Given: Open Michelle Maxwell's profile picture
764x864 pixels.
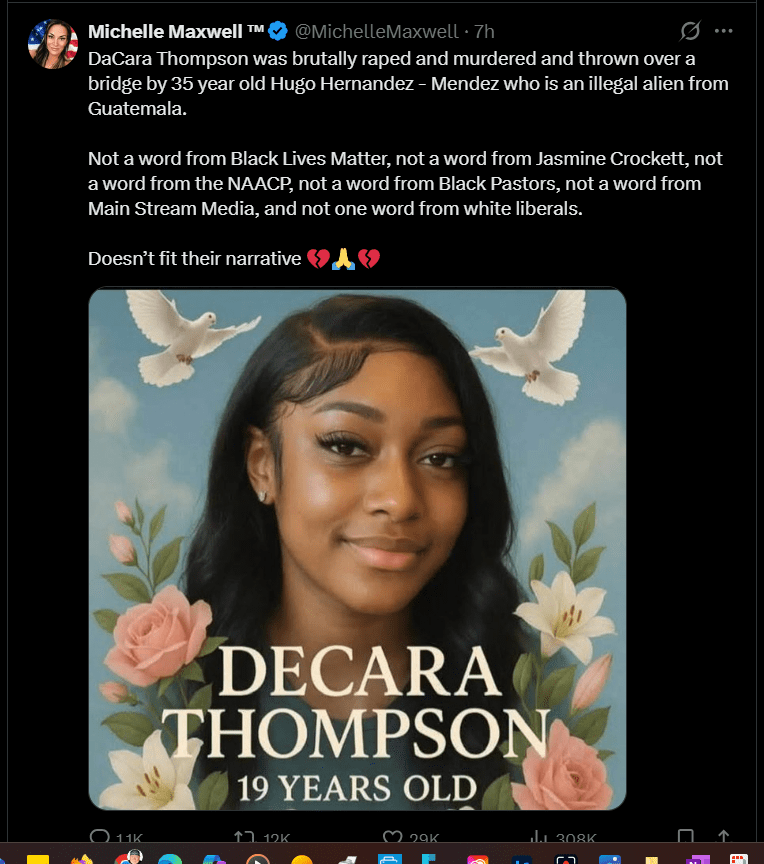Looking at the screenshot, I should [x=53, y=44].
